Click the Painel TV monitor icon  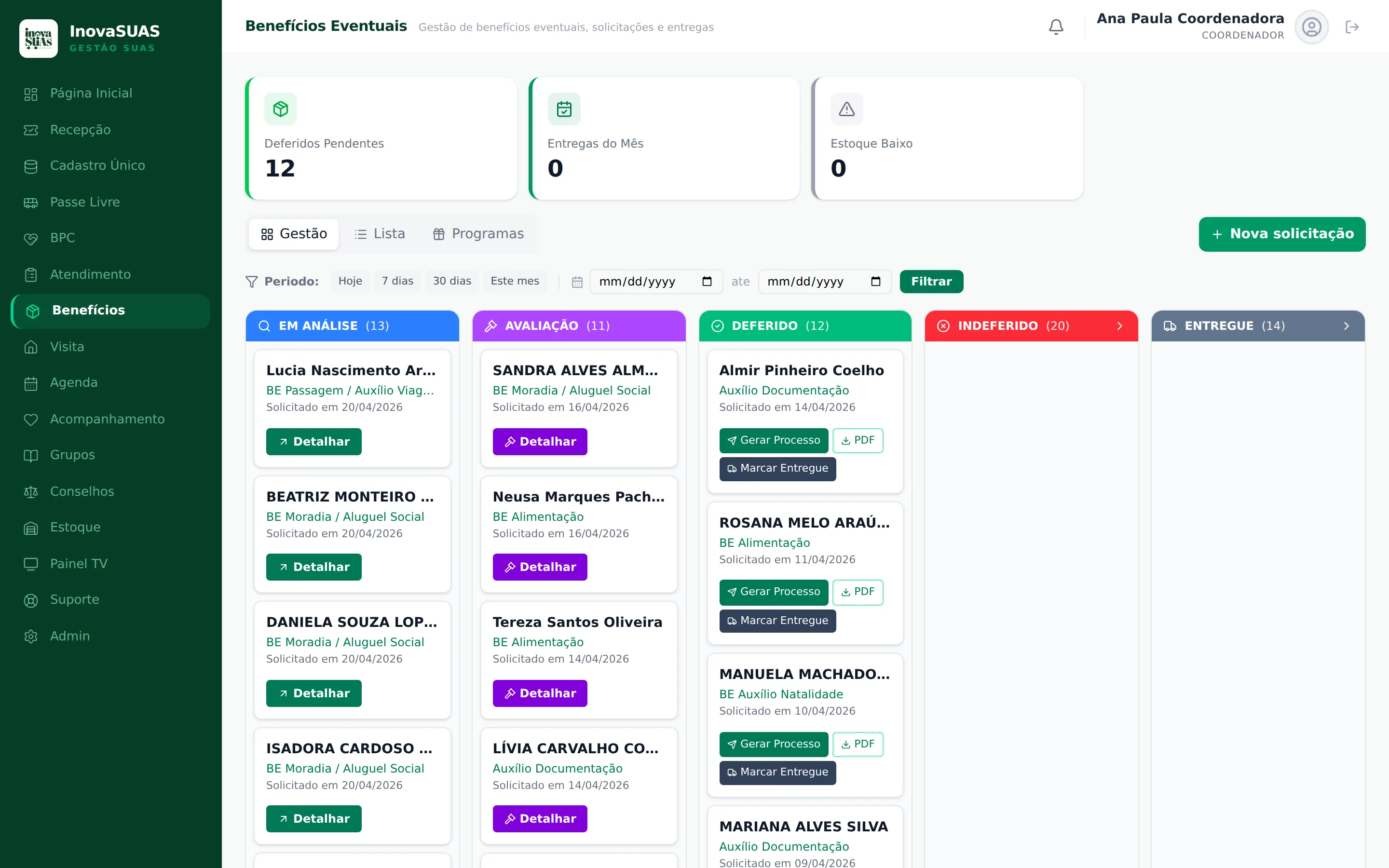click(31, 564)
